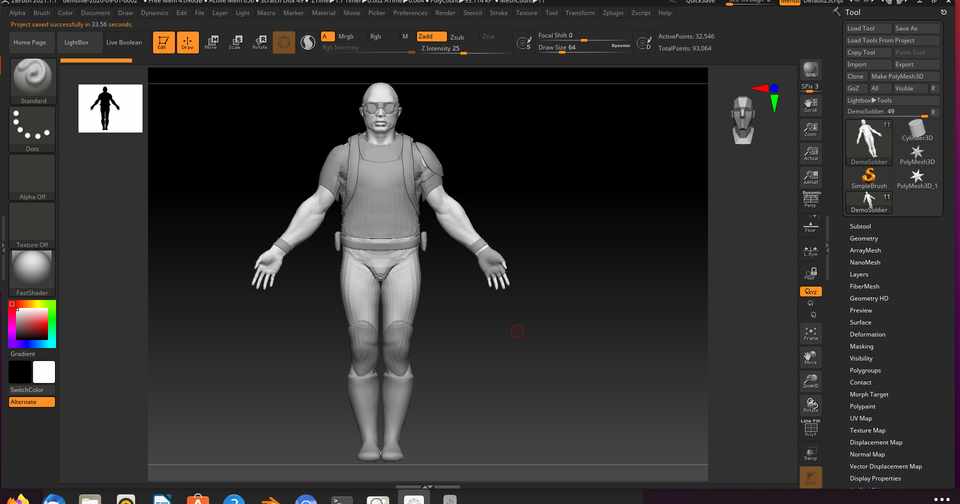This screenshot has height=504, width=960.
Task: Select the Scale transform tool
Action: tap(235, 42)
